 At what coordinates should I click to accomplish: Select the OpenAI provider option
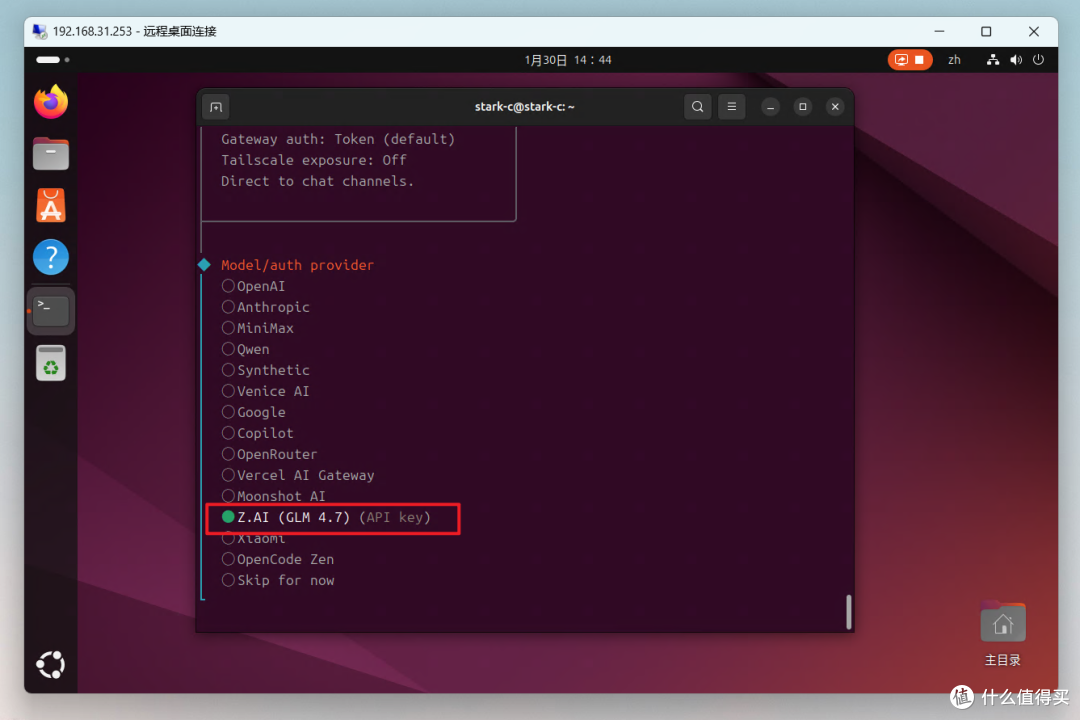tap(253, 286)
